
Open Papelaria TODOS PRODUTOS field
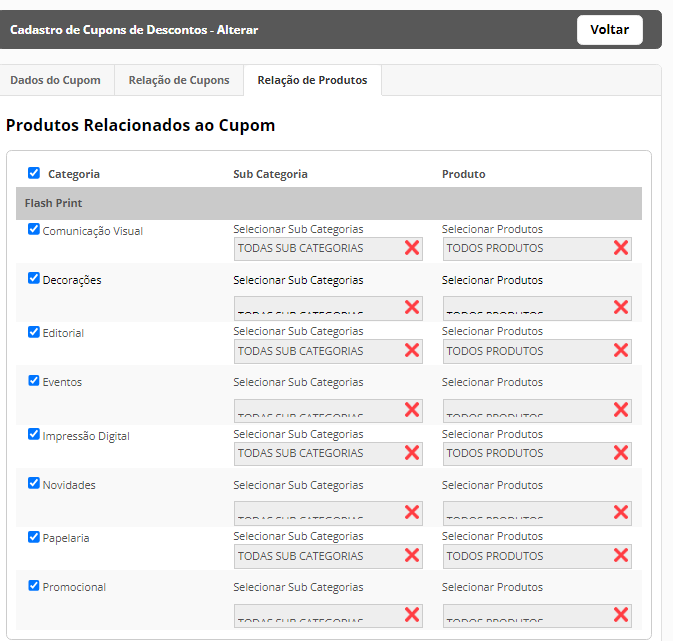[x=537, y=556]
